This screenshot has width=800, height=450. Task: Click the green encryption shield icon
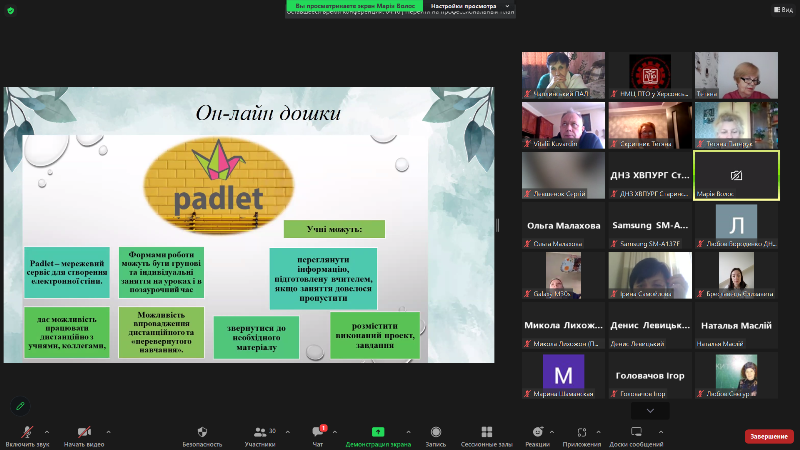(x=11, y=10)
